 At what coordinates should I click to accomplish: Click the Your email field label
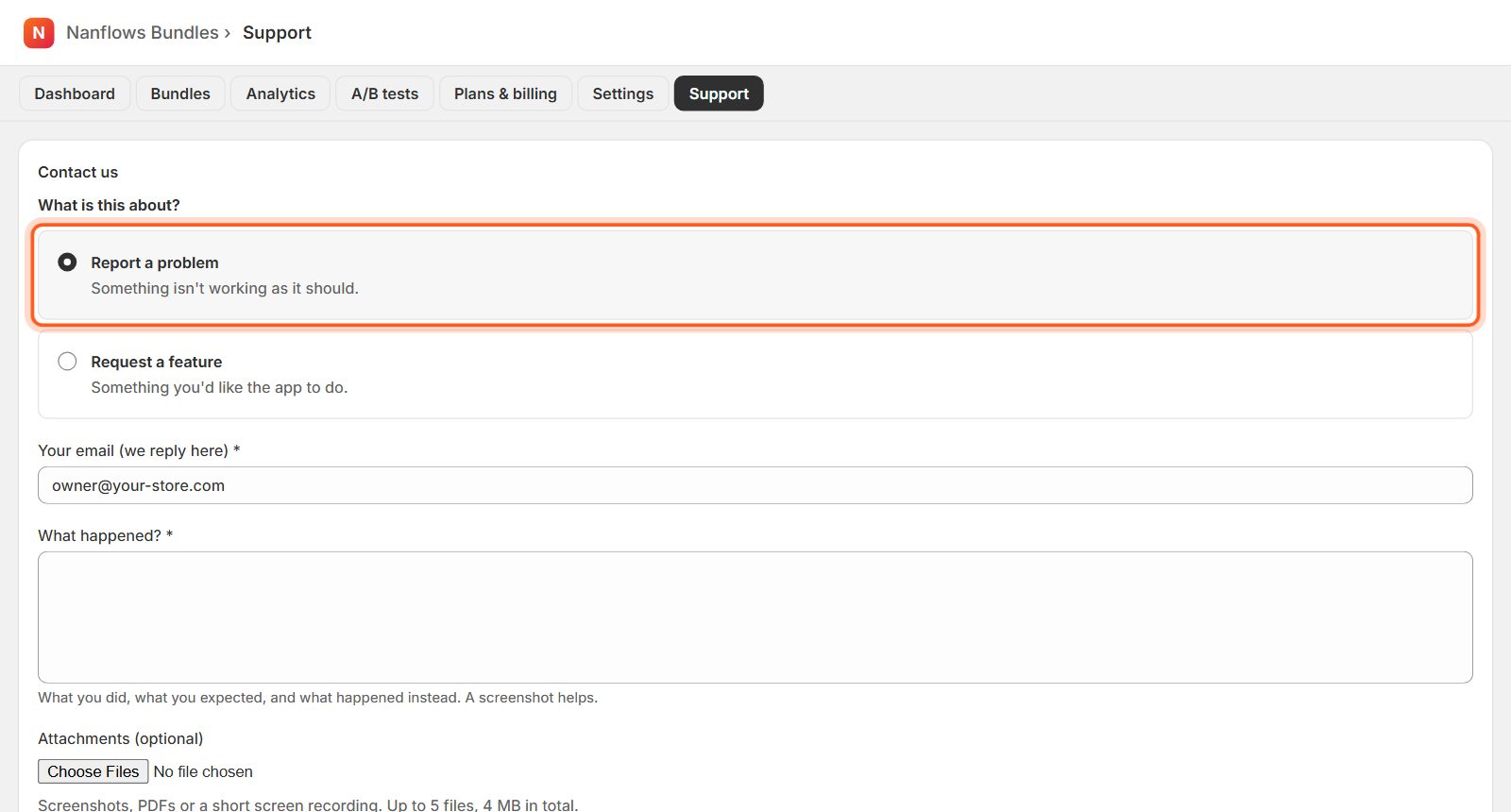point(139,450)
